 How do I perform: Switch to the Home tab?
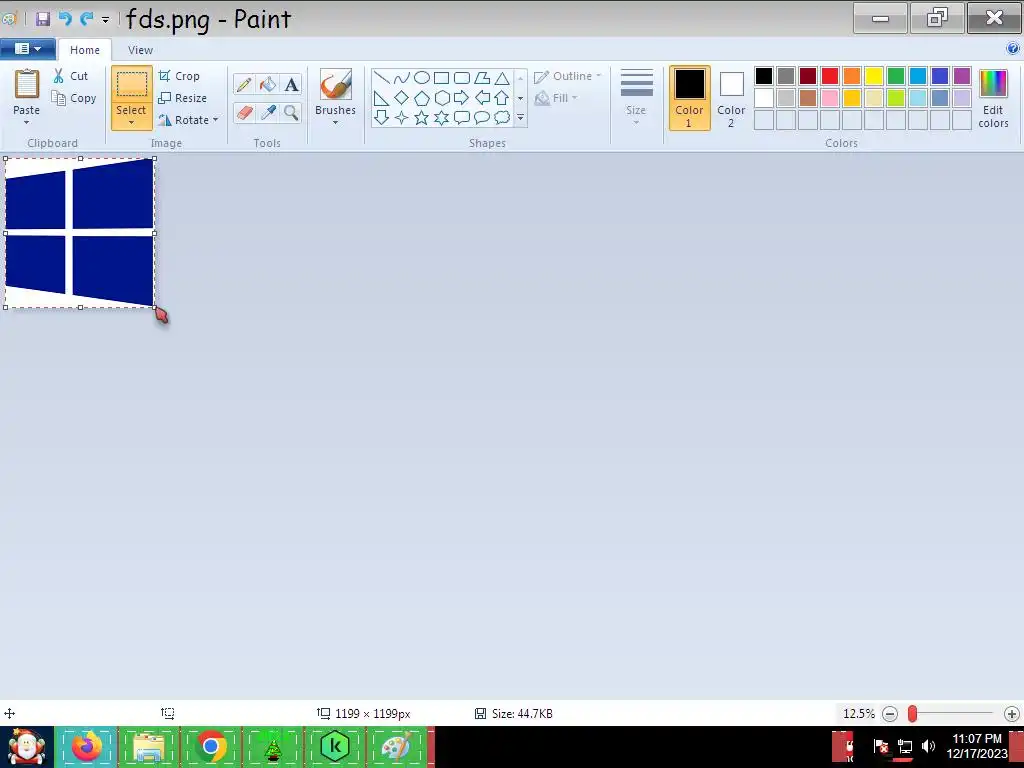click(x=85, y=50)
